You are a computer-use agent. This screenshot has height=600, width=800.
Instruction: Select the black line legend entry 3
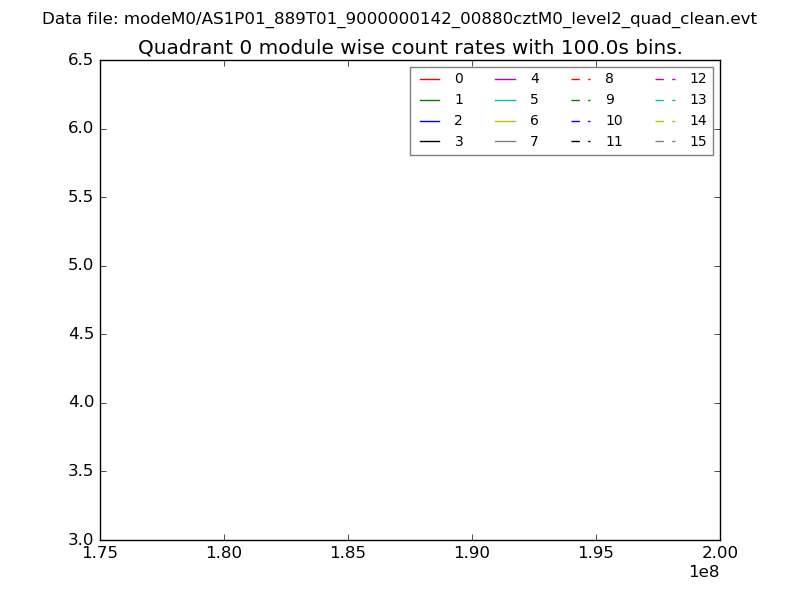(430, 141)
